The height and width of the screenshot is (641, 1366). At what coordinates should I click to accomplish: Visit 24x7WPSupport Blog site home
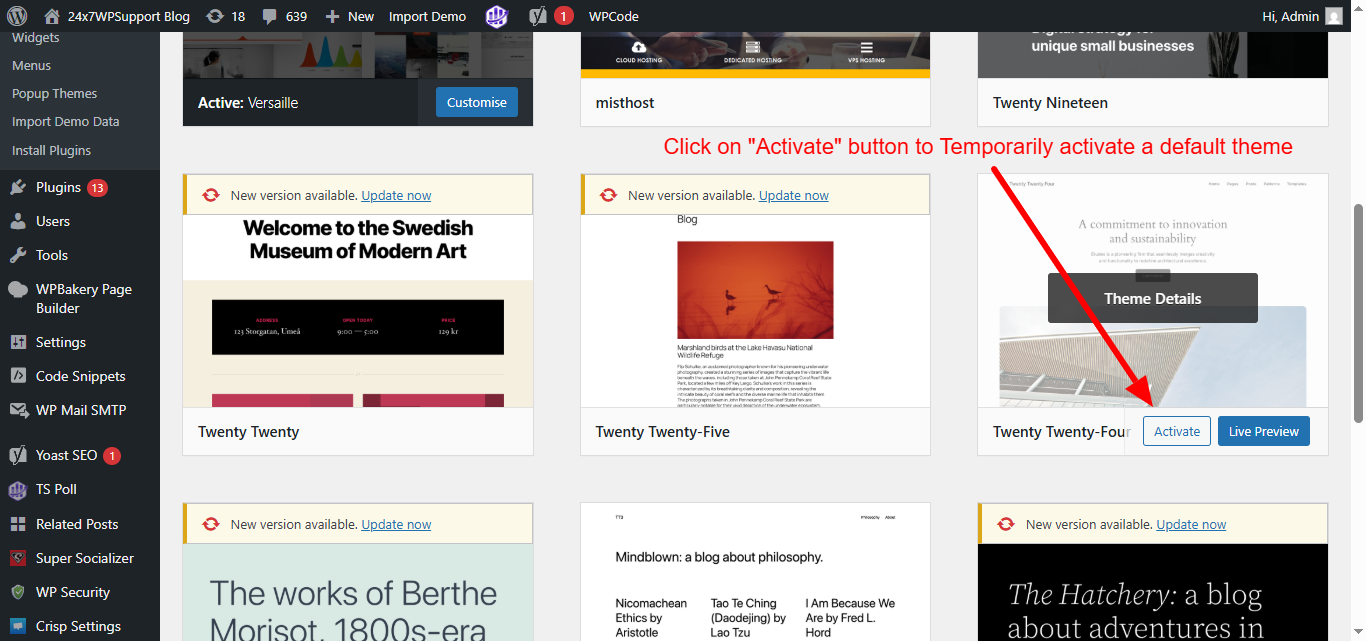pyautogui.click(x=117, y=16)
